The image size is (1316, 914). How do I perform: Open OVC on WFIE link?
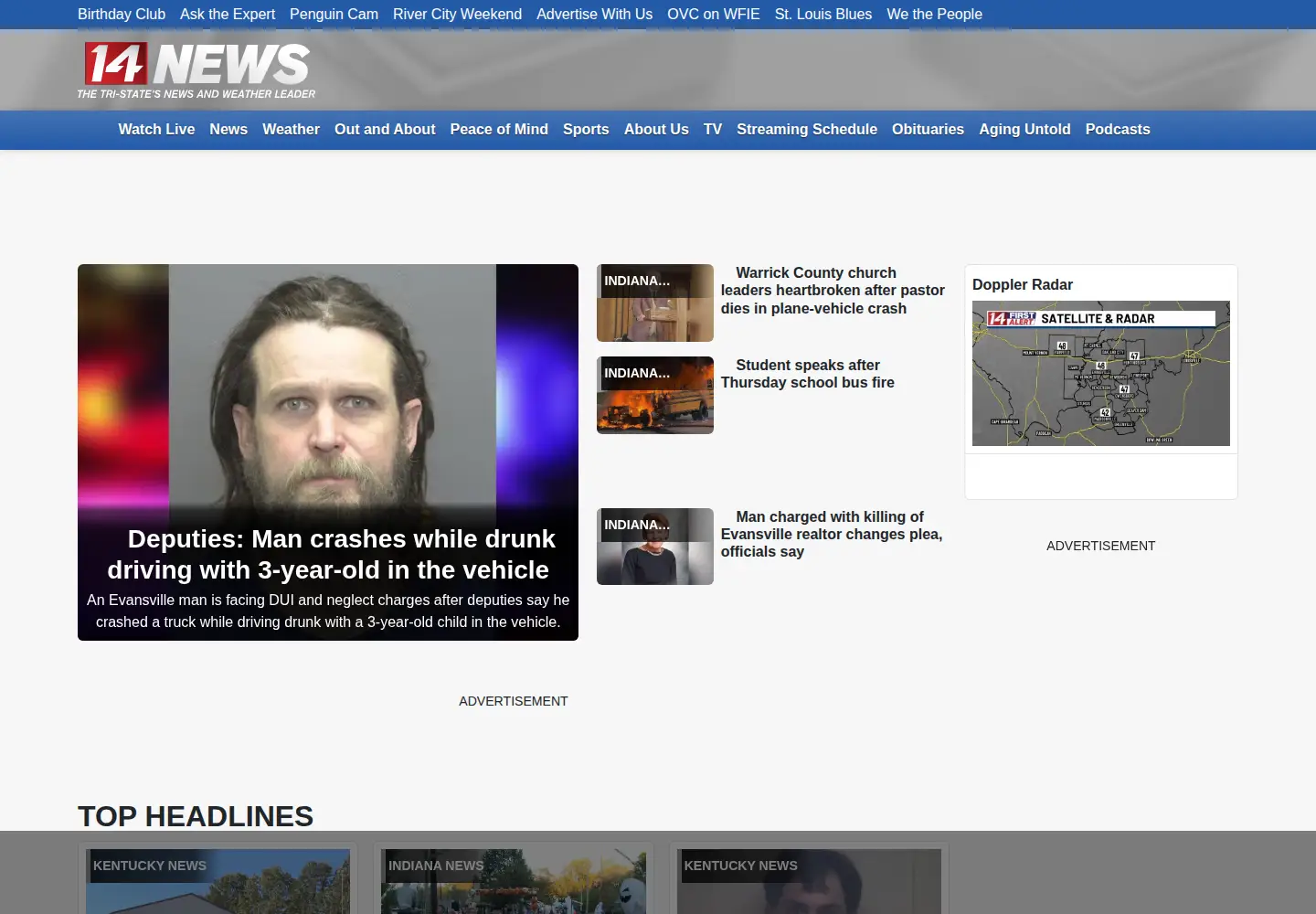(x=714, y=15)
